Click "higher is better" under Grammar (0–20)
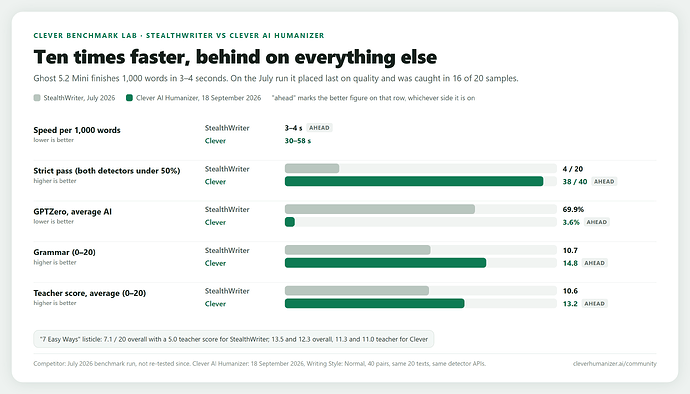The image size is (690, 394). pyautogui.click(x=55, y=262)
